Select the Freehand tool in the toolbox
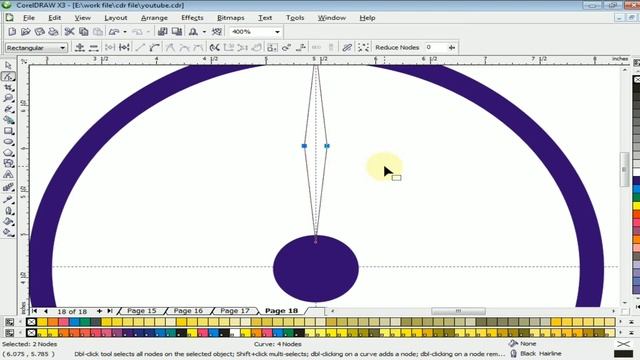Image resolution: width=640 pixels, height=360 pixels. point(8,109)
